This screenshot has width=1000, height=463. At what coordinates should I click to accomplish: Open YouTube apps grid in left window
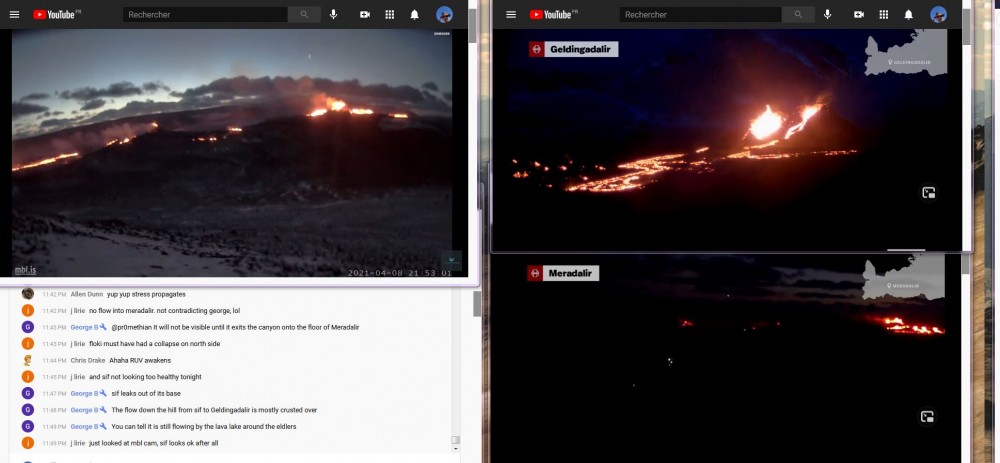(391, 15)
